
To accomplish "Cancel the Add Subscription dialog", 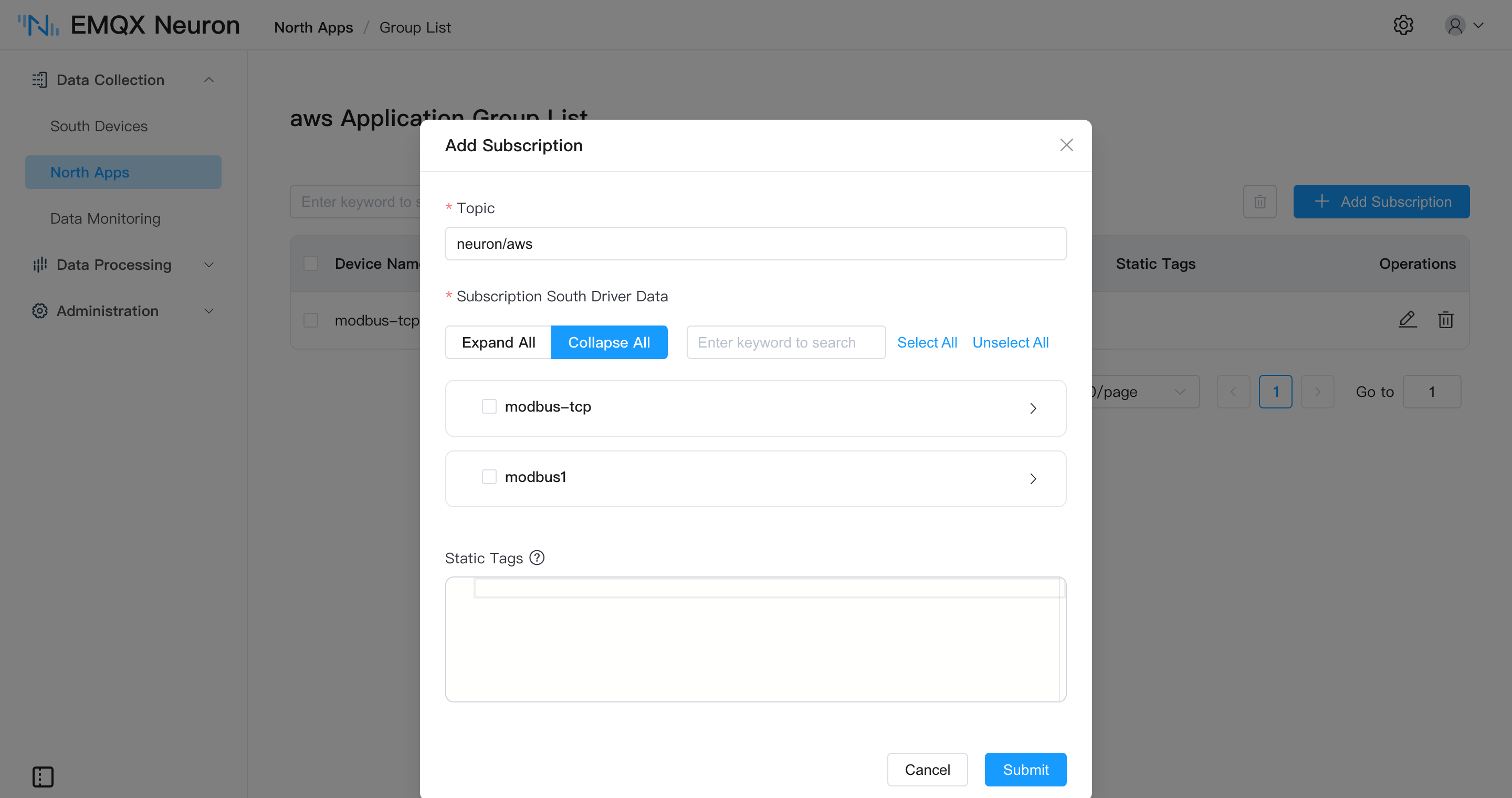I will pos(927,769).
